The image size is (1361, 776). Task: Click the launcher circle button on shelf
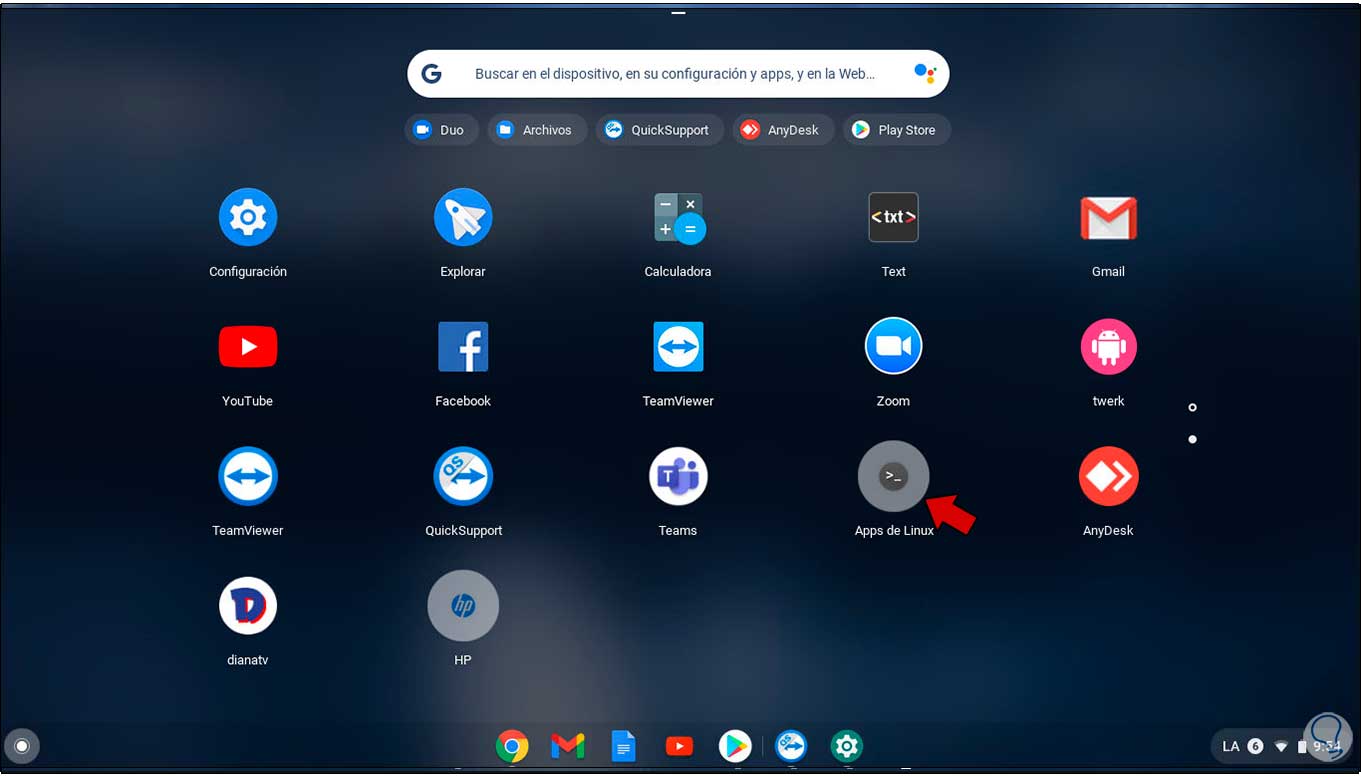point(22,746)
